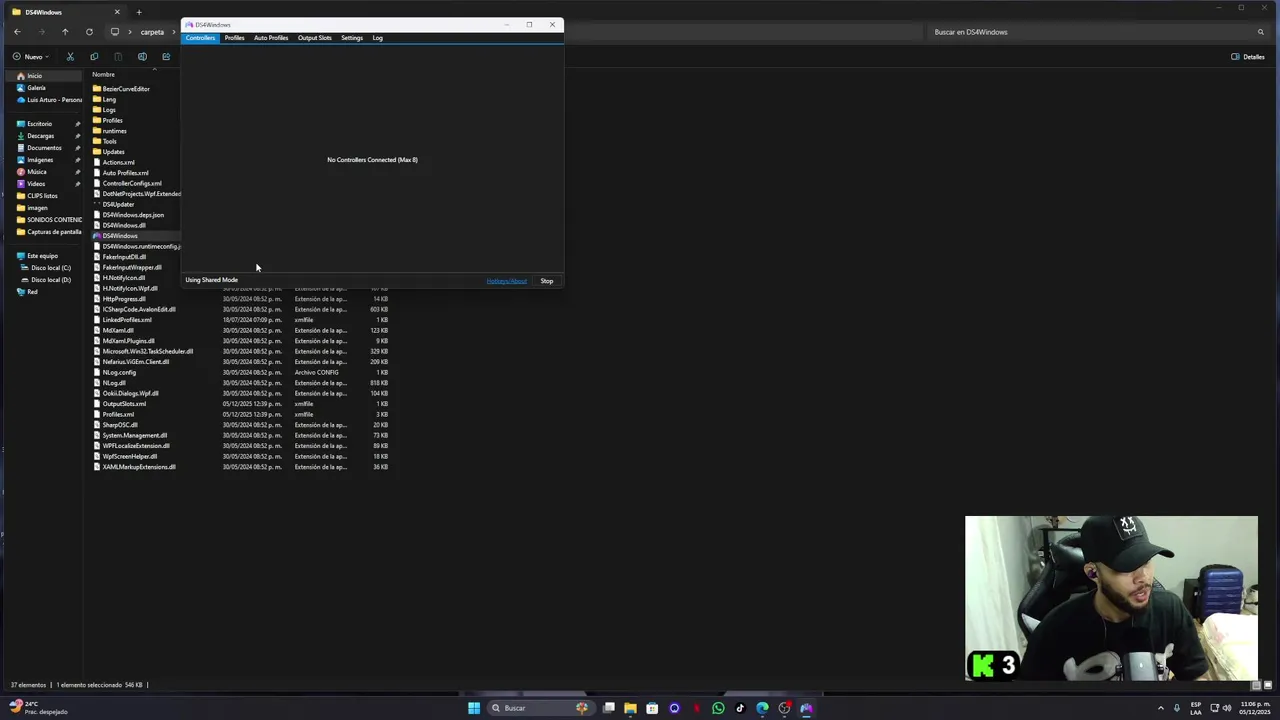The image size is (1280, 720).
Task: Select the OutputSlots.xml file
Action: 124,404
